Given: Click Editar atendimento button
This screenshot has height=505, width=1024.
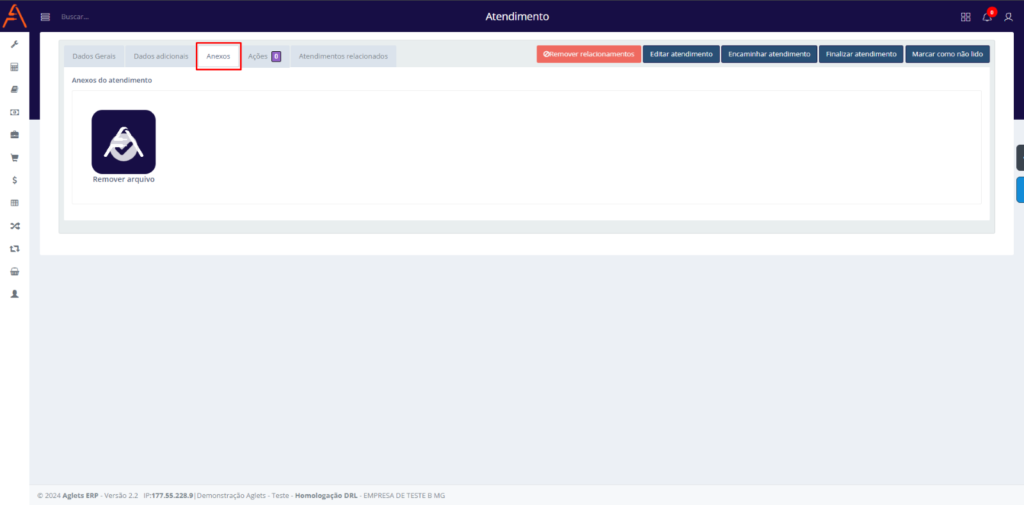Looking at the screenshot, I should tap(681, 54).
